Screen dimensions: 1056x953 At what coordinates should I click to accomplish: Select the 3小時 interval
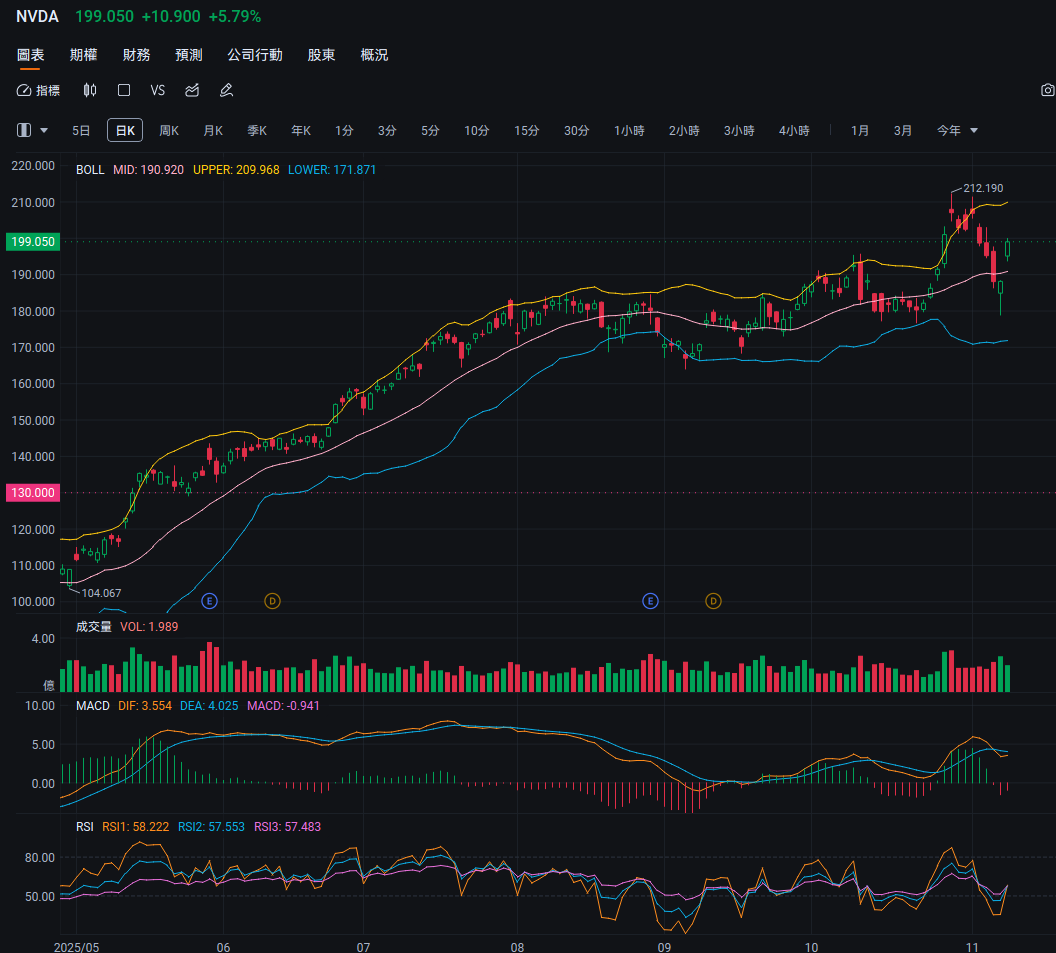739,131
